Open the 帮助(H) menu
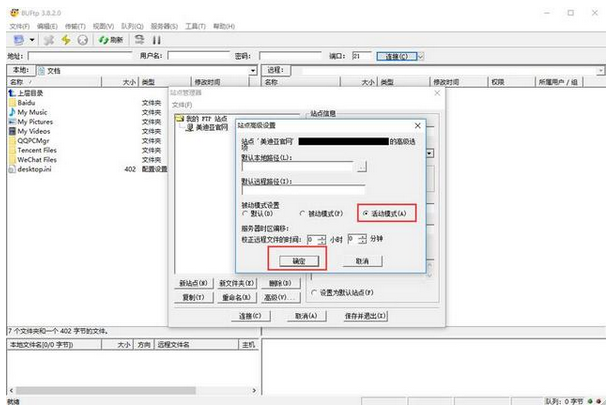Viewport: 610px width, 412px height. click(x=224, y=26)
